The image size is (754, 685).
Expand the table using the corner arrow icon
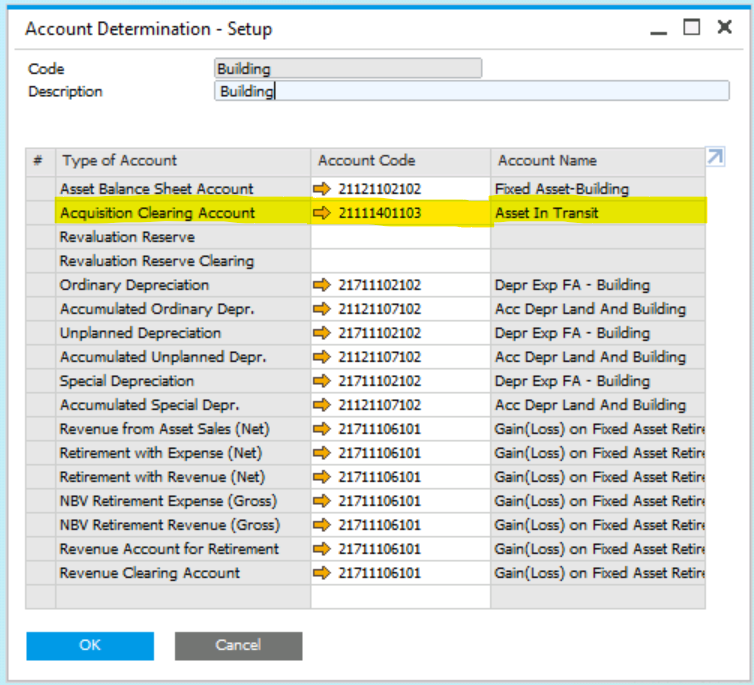[715, 157]
